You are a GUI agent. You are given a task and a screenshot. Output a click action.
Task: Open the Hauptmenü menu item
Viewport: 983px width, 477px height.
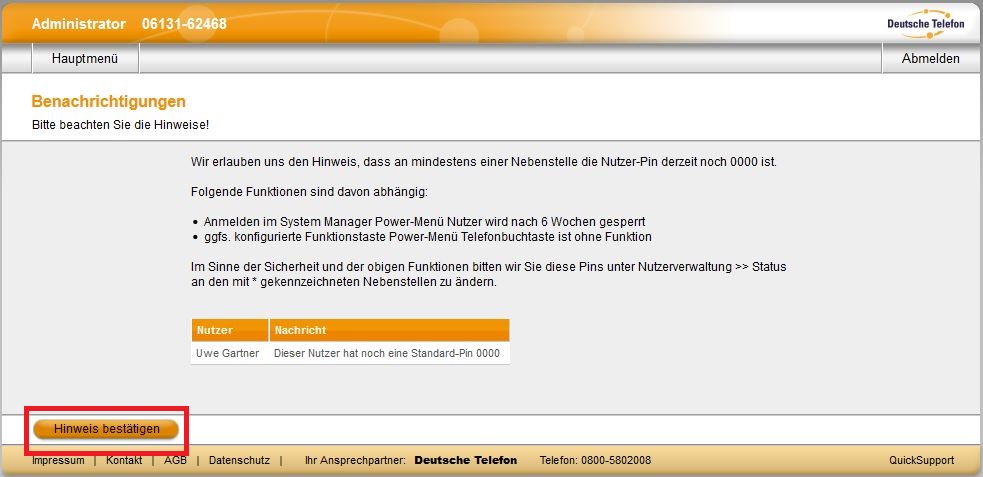coord(85,59)
